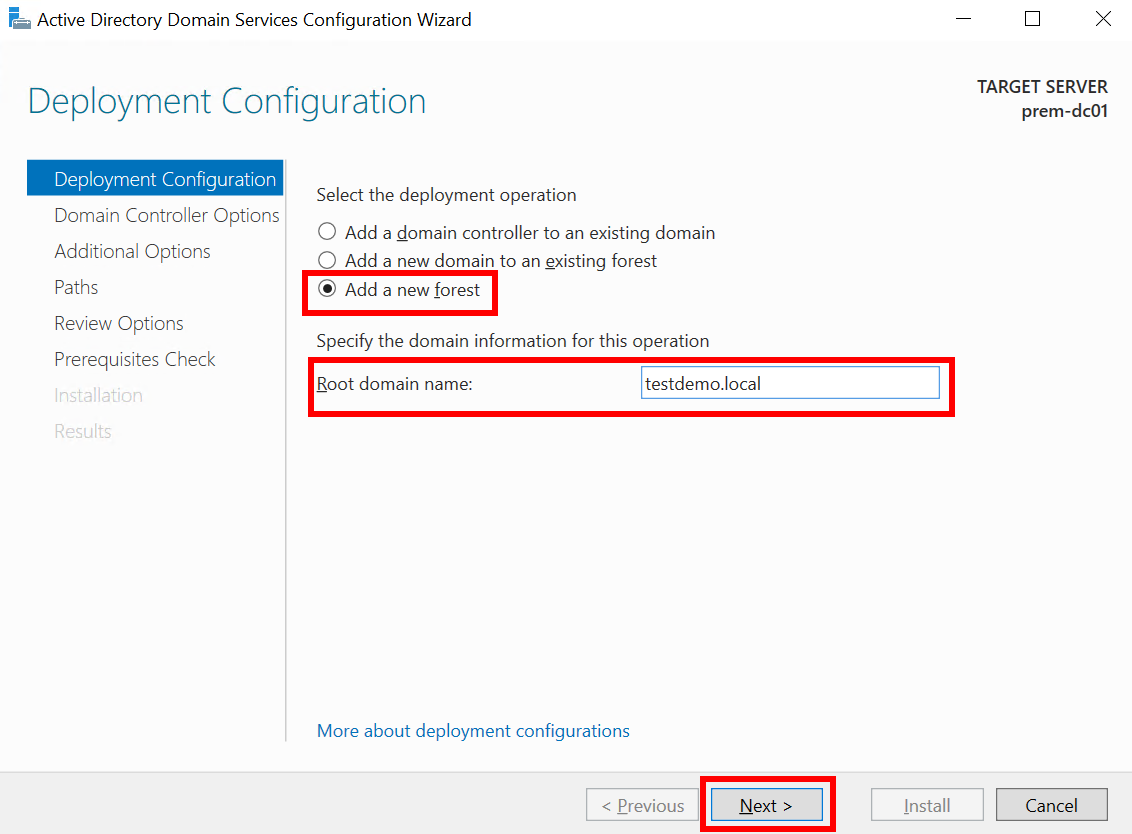Click the wizard app icon in title bar
Viewport: 1132px width, 834px height.
click(19, 19)
